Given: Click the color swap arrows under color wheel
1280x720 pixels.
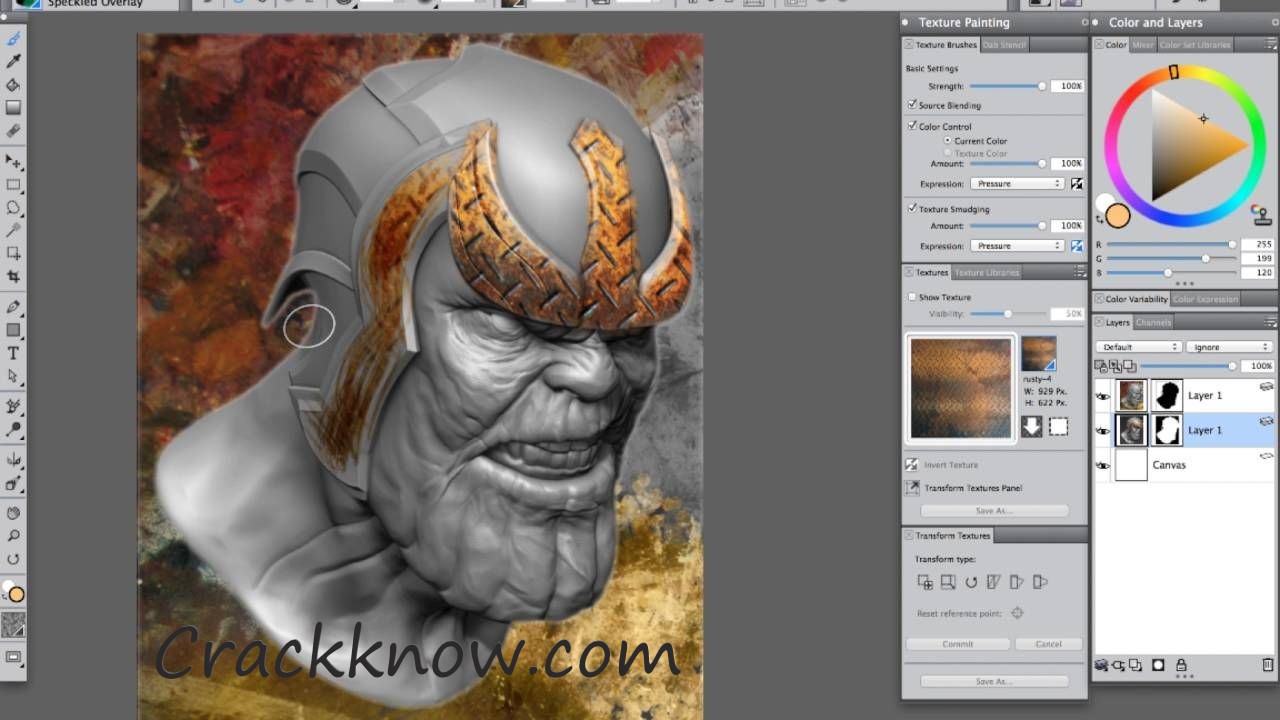Looking at the screenshot, I should click(x=1099, y=219).
